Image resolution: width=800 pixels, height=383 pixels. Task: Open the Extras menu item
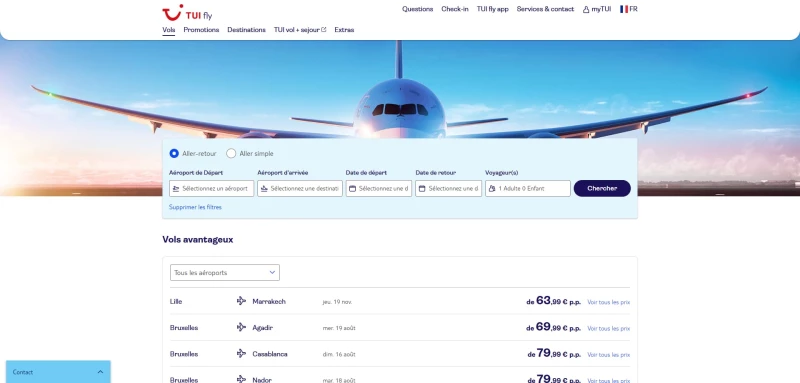344,30
